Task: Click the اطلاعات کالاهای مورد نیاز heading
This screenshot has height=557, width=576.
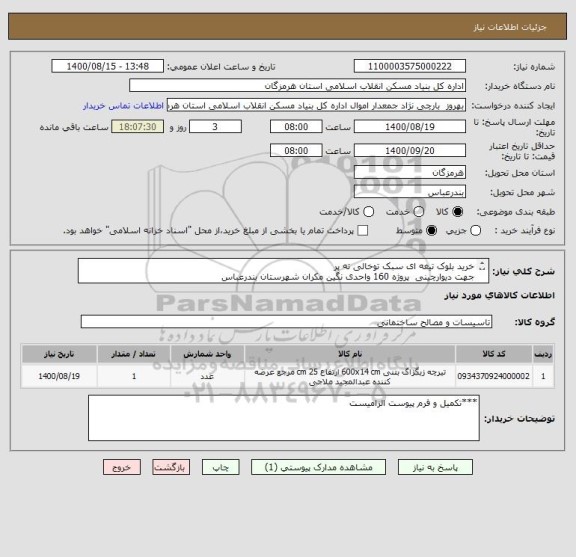Action: [500, 295]
